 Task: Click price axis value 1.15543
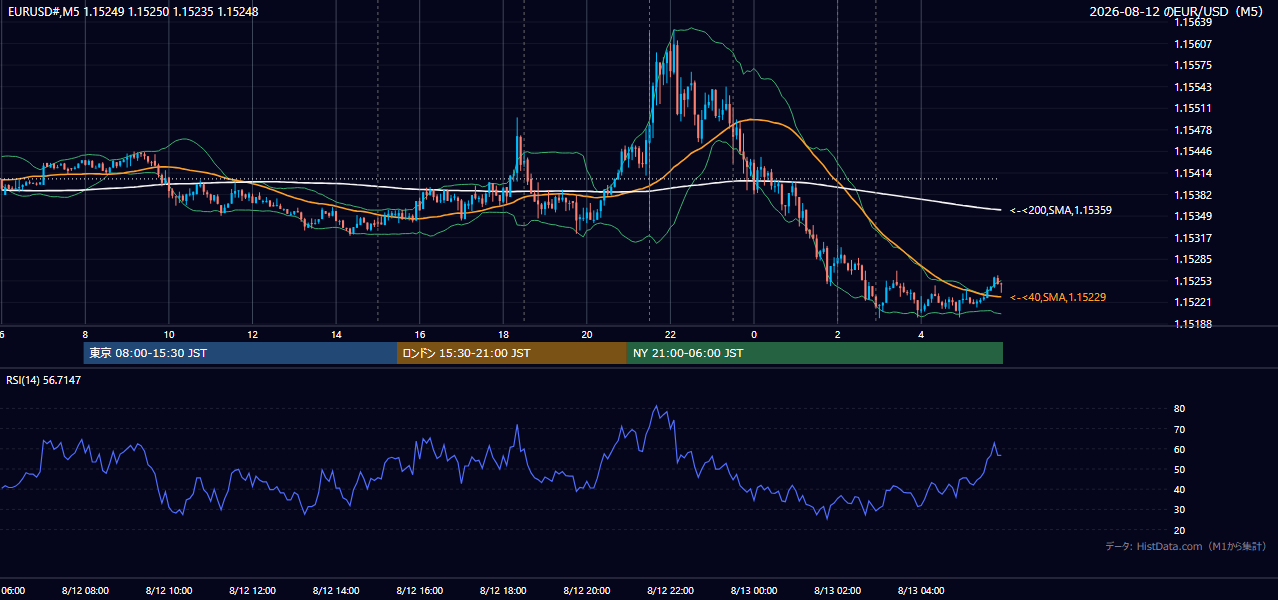pos(1194,87)
